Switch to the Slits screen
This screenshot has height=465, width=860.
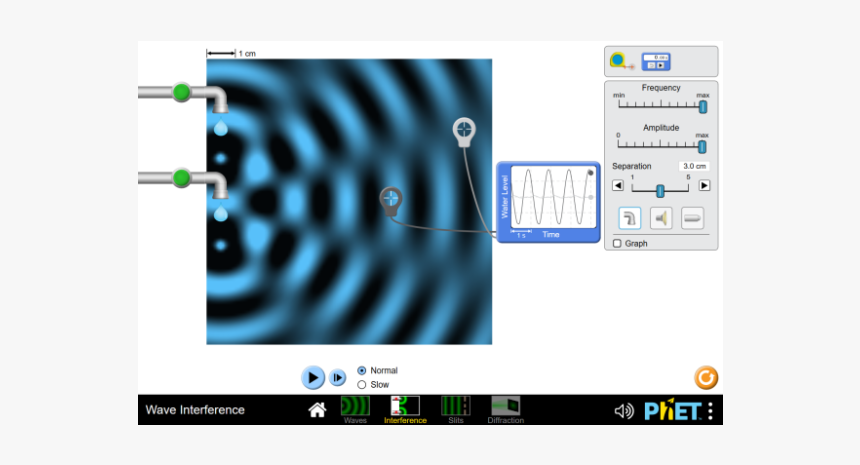tap(455, 410)
